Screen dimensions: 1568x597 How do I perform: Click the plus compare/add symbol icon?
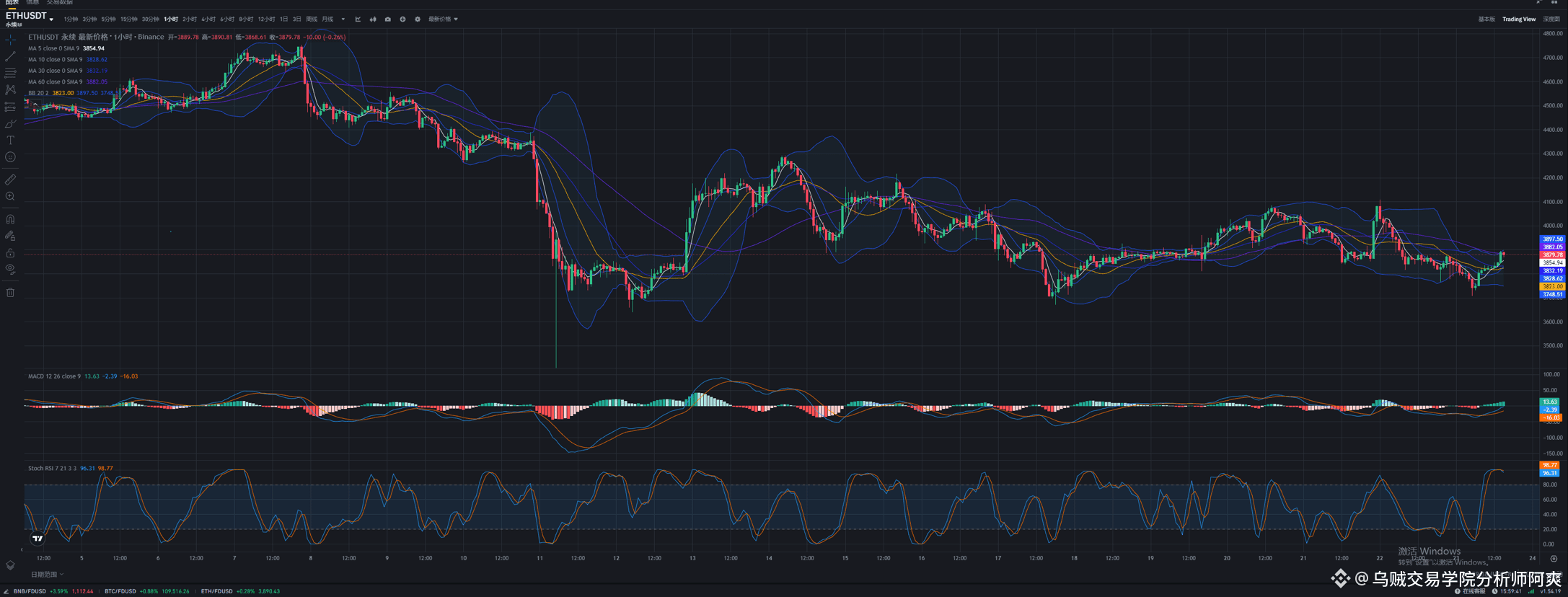point(402,19)
